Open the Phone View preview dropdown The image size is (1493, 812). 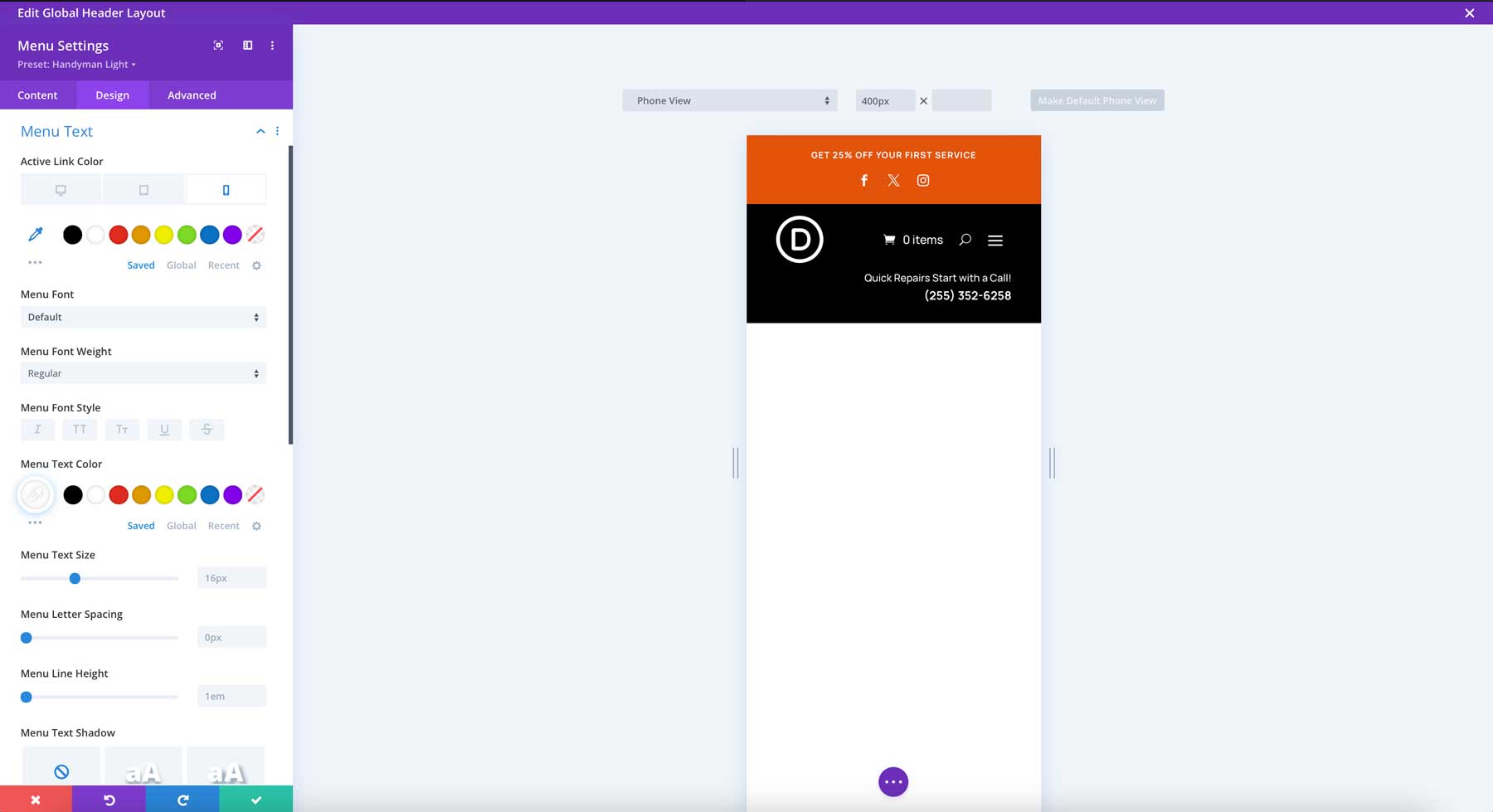[x=729, y=100]
